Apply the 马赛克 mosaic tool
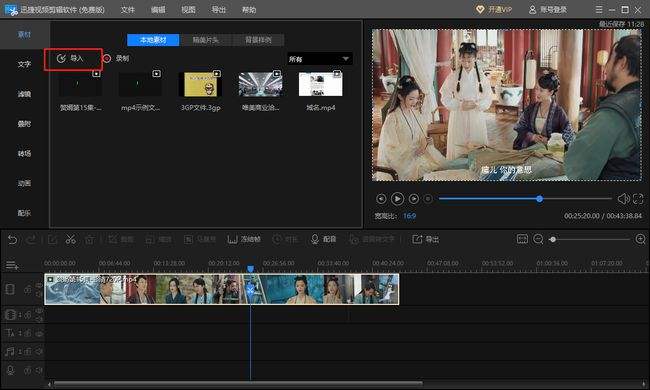This screenshot has width=650, height=390. (200, 239)
